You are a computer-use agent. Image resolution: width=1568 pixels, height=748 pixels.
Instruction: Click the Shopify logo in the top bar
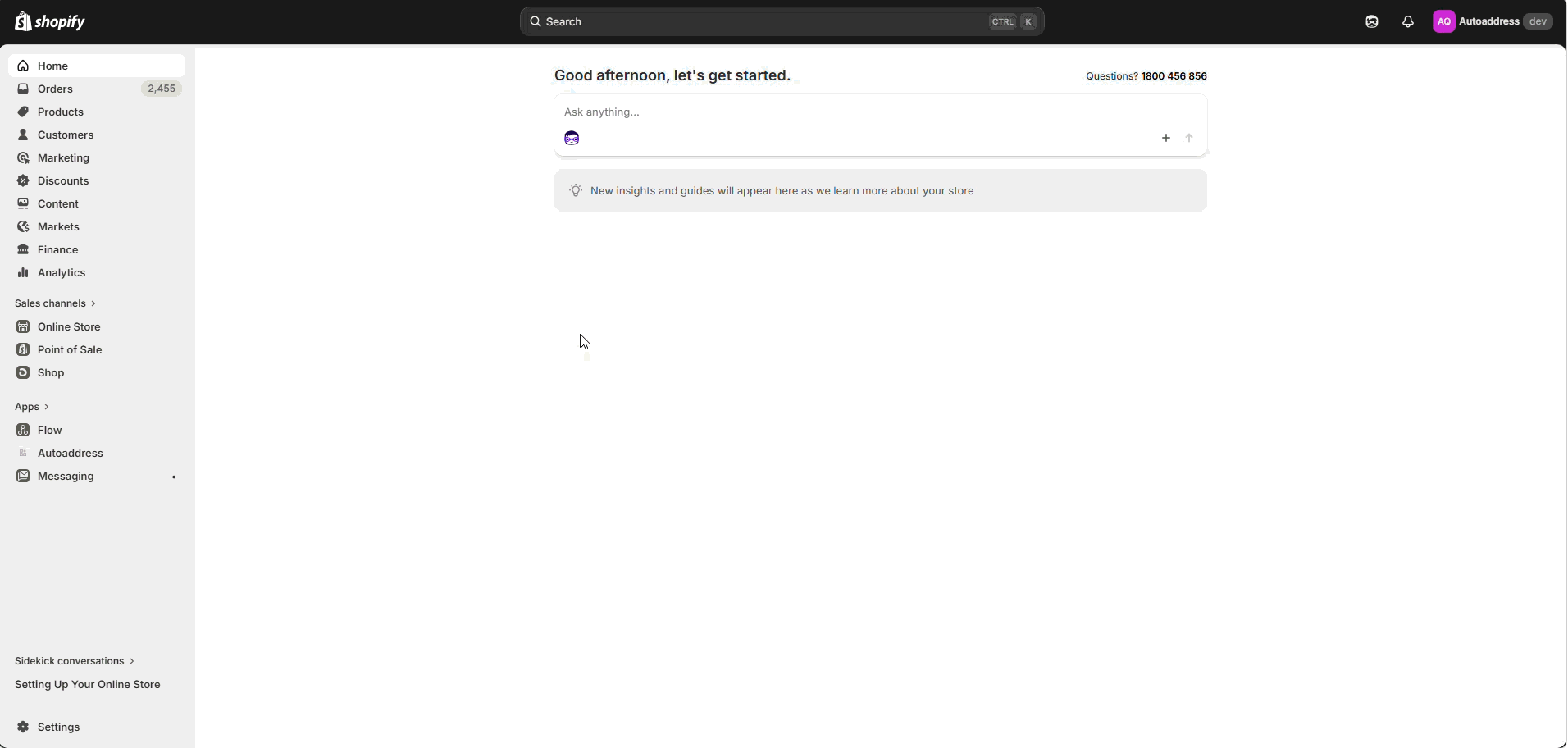[50, 22]
